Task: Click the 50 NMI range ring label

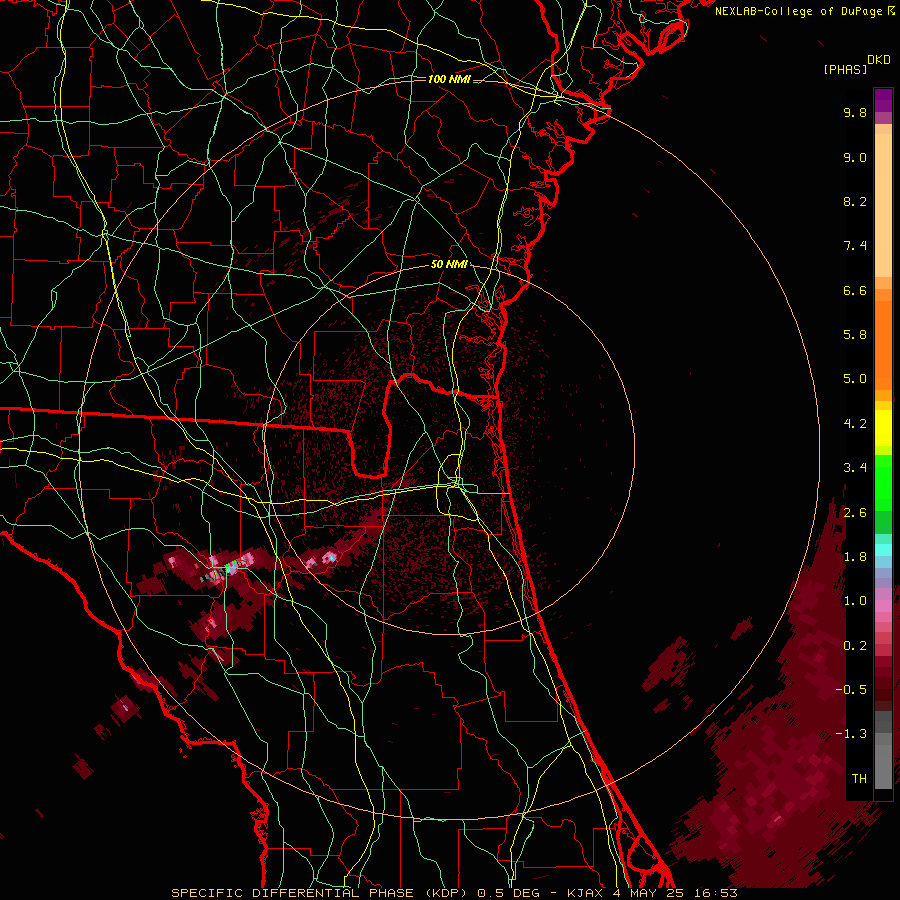Action: coord(449,265)
